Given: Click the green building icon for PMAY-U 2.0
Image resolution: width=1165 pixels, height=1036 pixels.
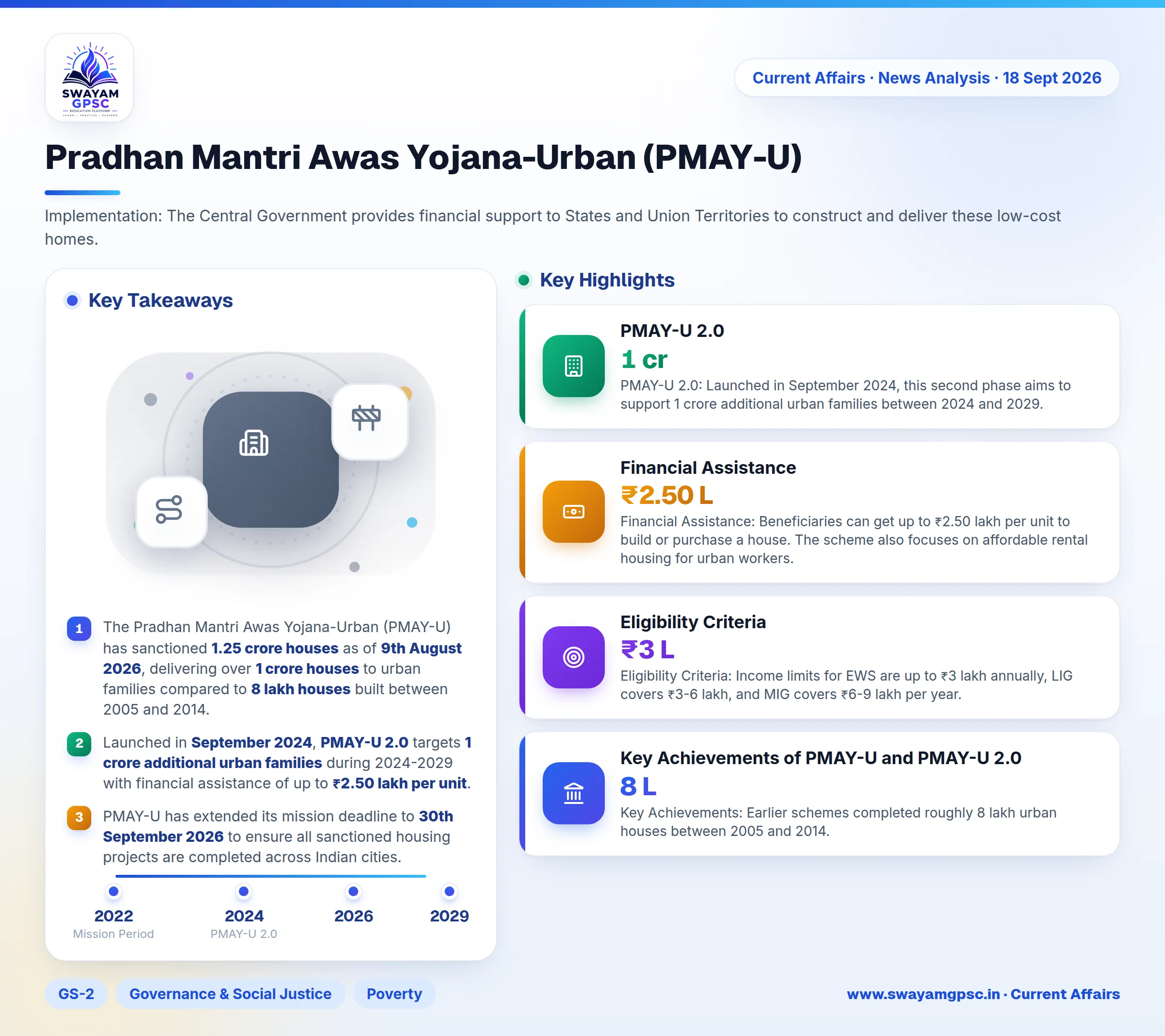Looking at the screenshot, I should point(573,366).
